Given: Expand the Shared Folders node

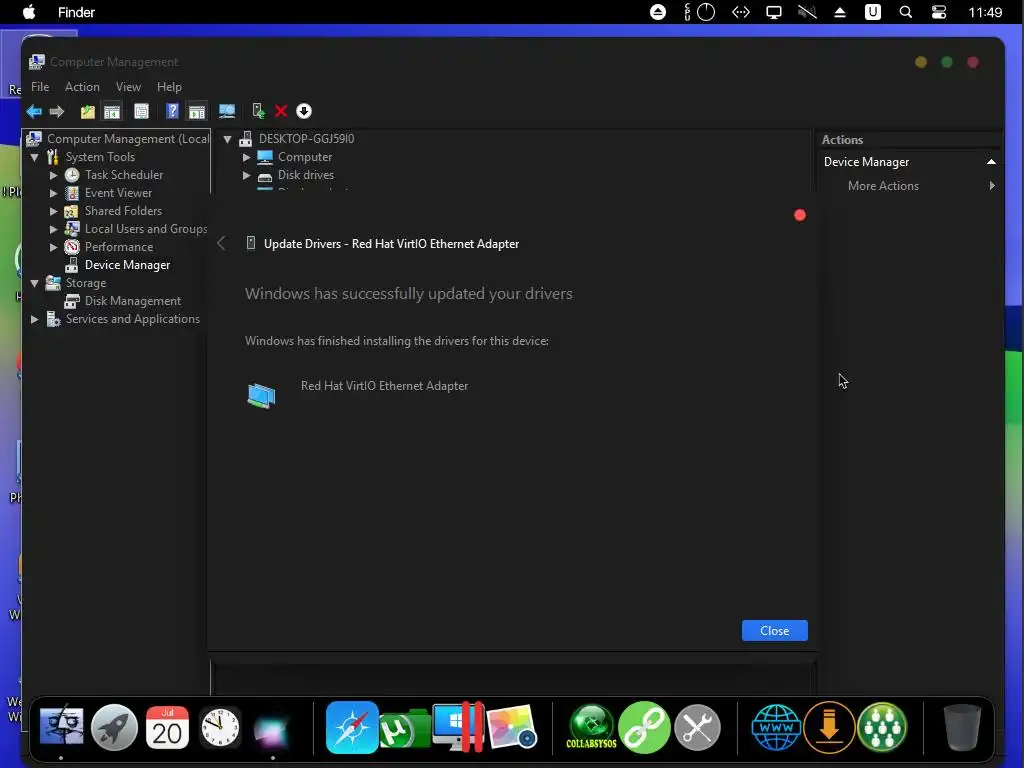Looking at the screenshot, I should point(54,211).
